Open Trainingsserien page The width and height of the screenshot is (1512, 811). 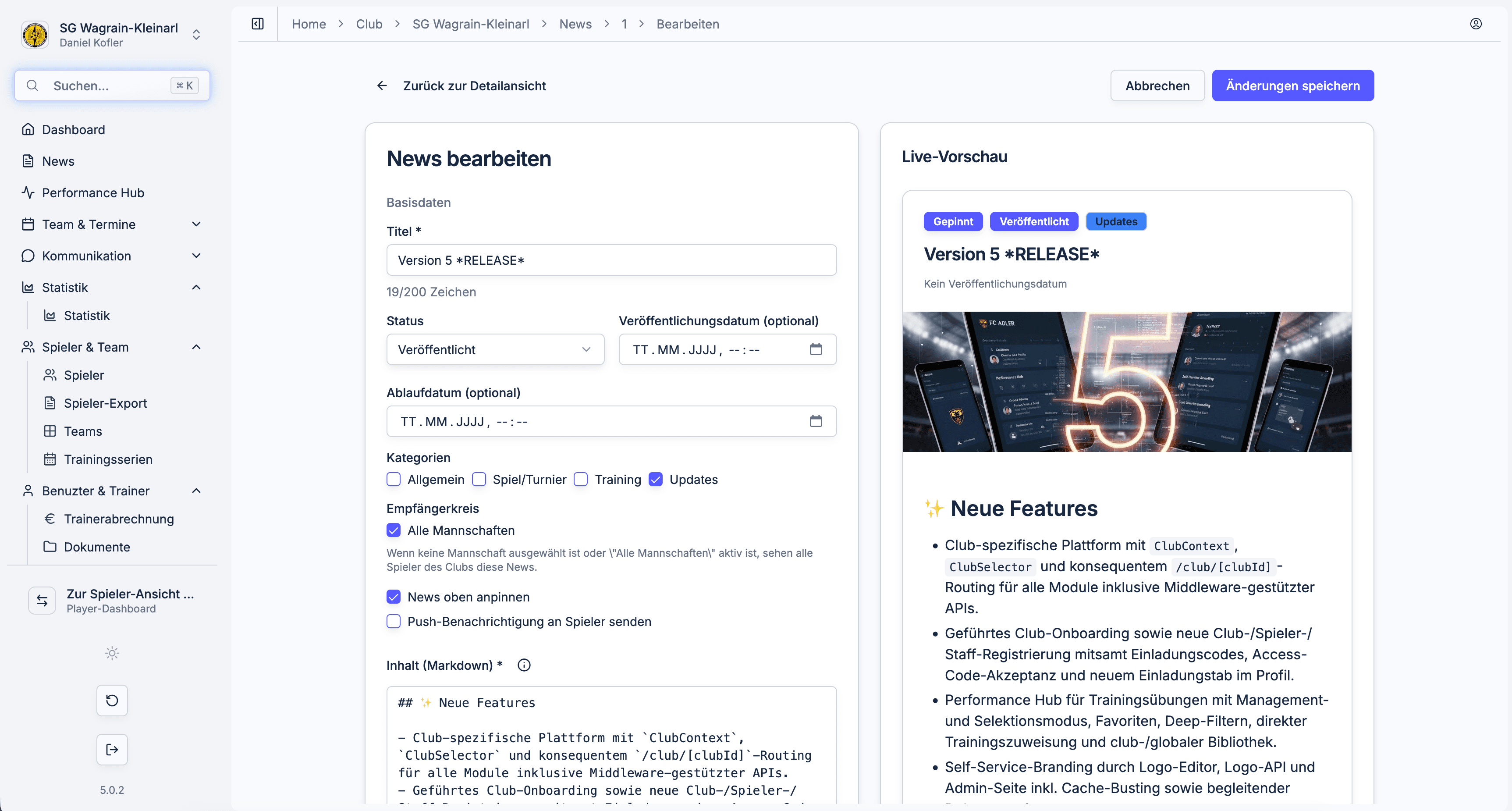pyautogui.click(x=108, y=459)
